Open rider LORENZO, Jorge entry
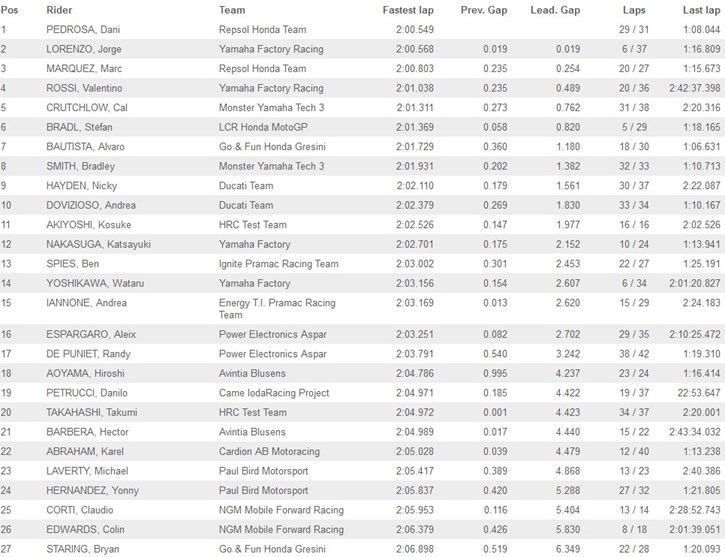725x557 pixels. [84, 49]
